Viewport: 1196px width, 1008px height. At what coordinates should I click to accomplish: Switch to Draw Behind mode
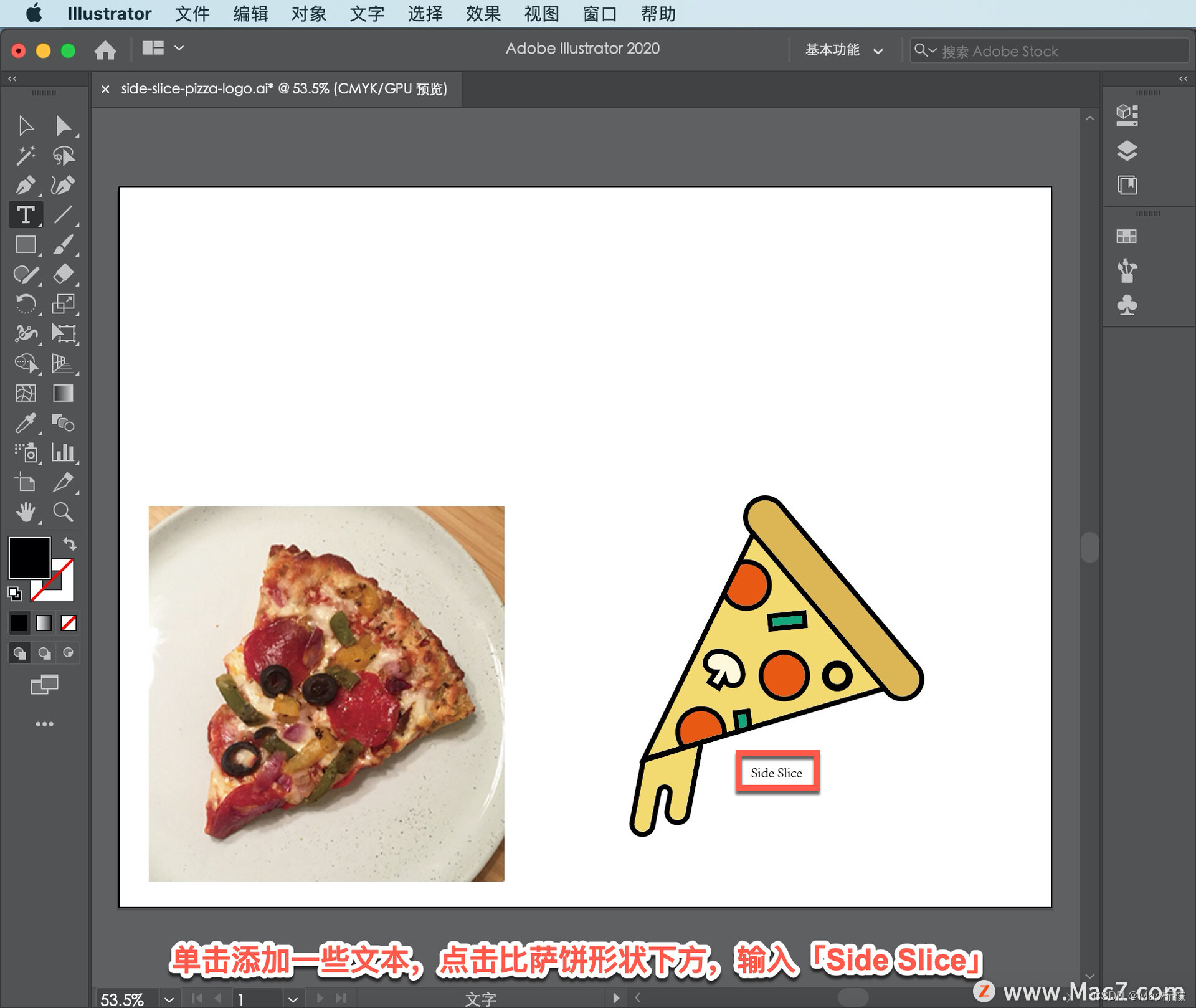44,653
